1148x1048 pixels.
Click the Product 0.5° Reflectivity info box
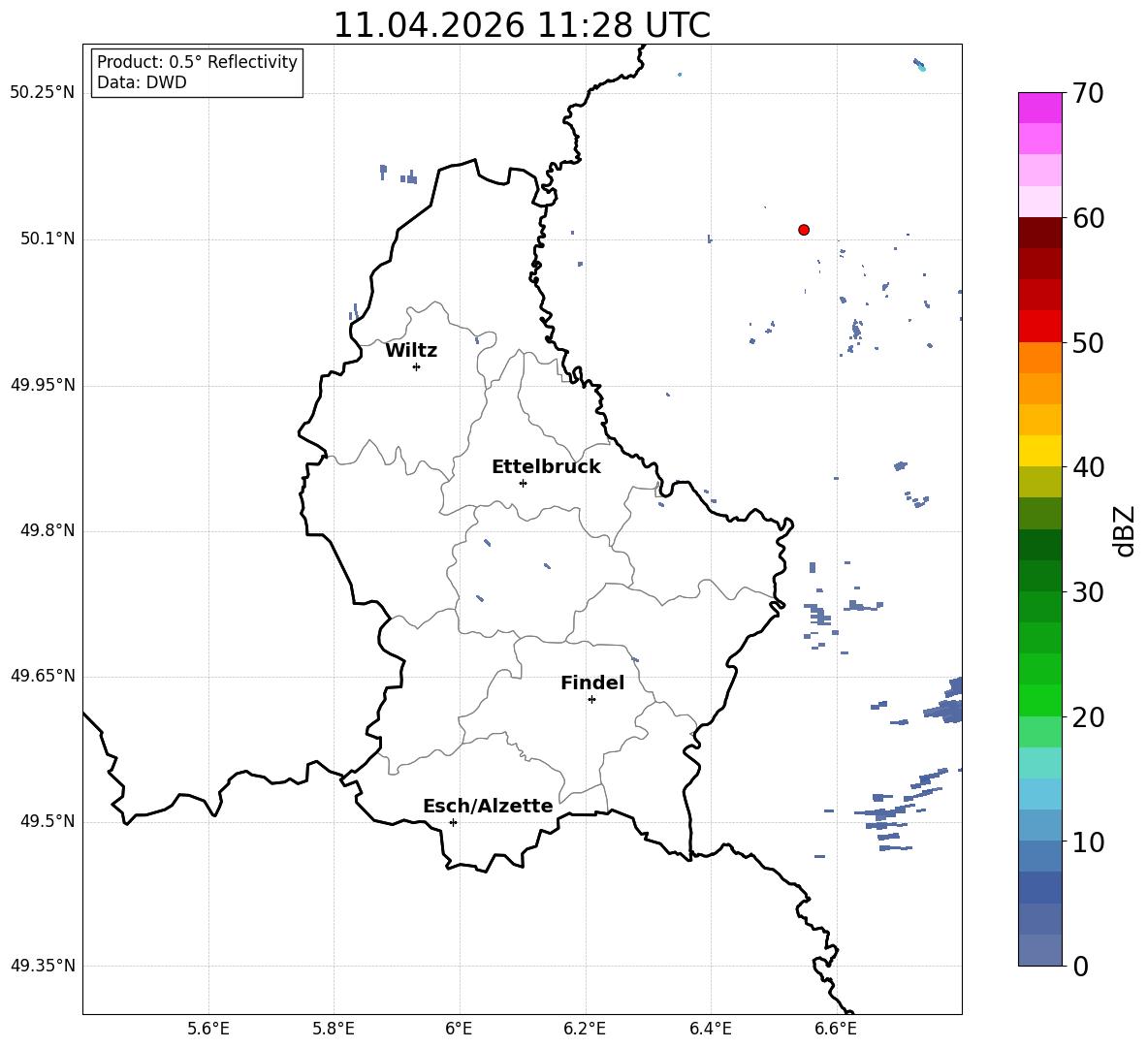point(197,72)
